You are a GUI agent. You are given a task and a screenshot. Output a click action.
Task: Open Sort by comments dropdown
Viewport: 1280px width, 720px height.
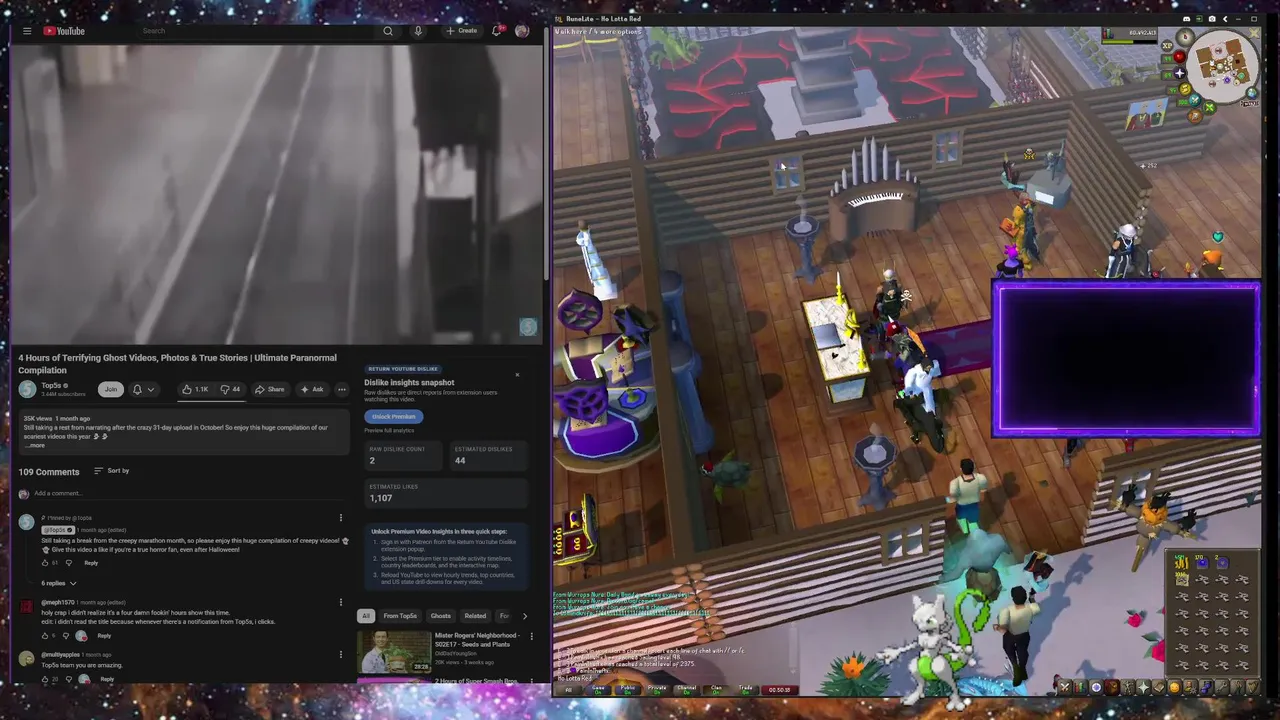point(112,470)
